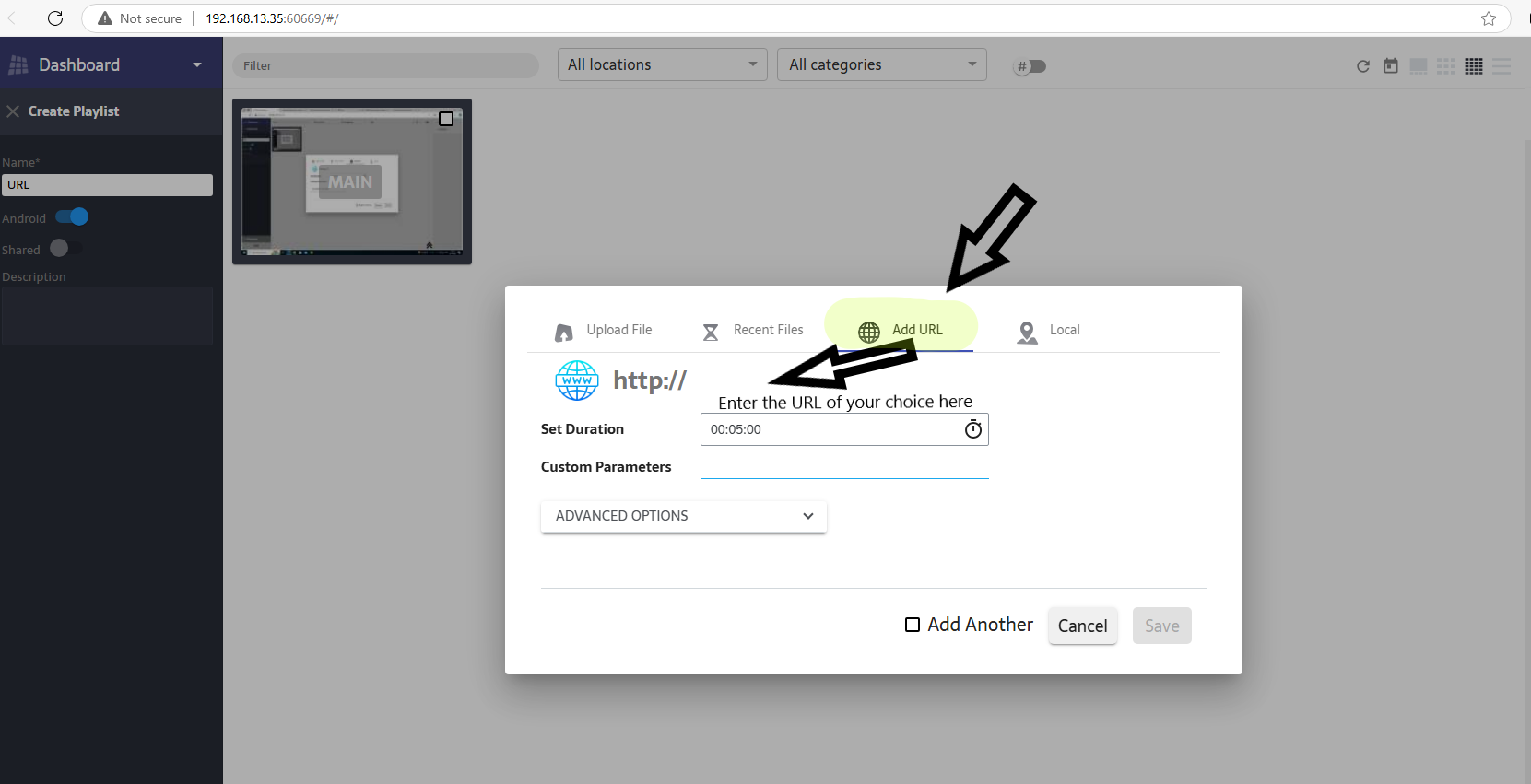
Task: Expand the ADVANCED OPTIONS section
Action: (683, 516)
